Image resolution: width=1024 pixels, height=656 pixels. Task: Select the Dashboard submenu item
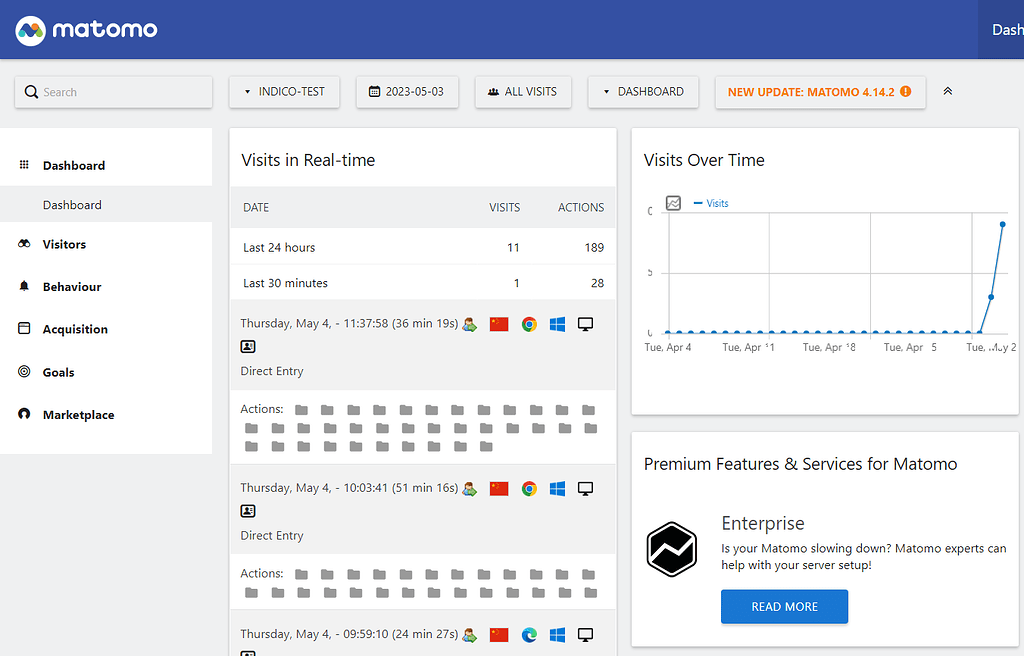click(72, 205)
